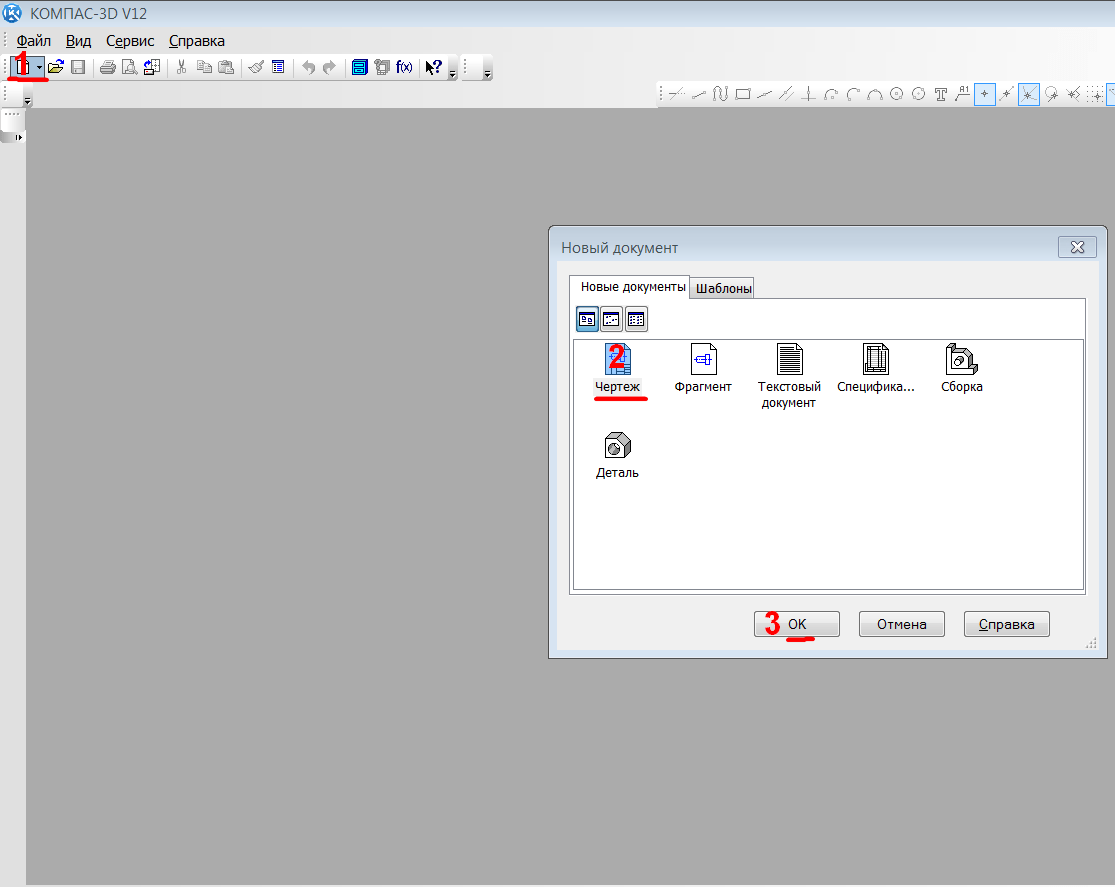Confirm with the OK button

coord(796,624)
